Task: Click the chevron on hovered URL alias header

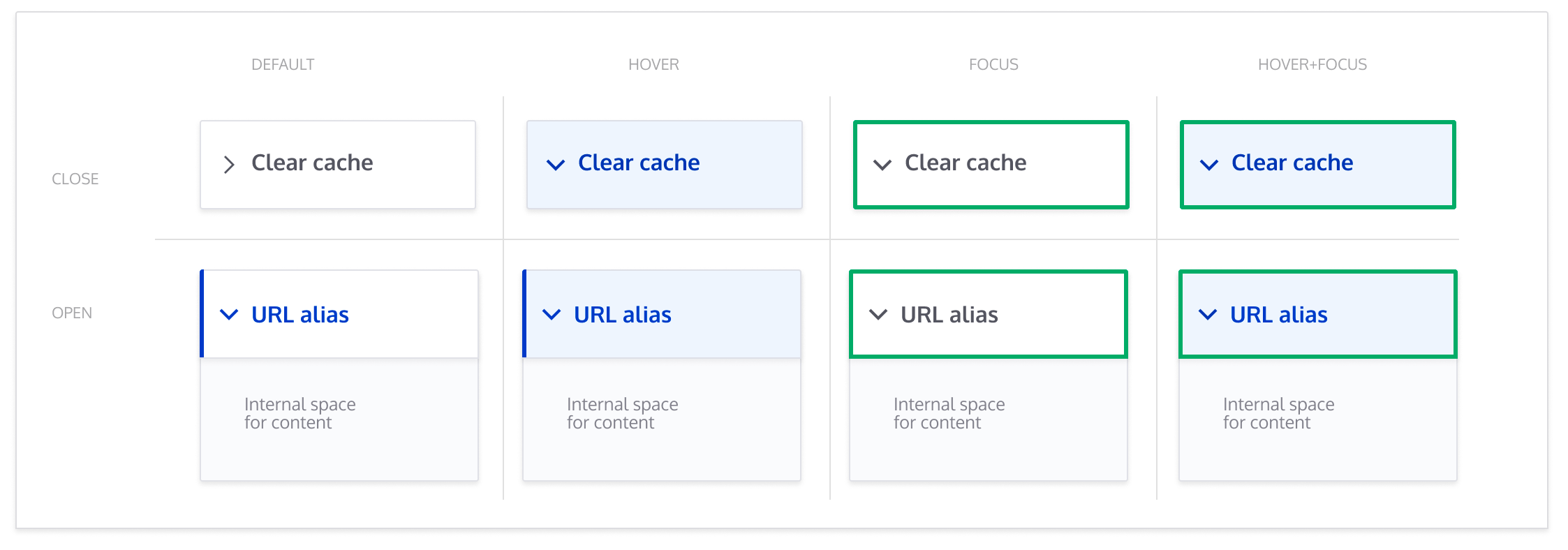Action: click(552, 315)
